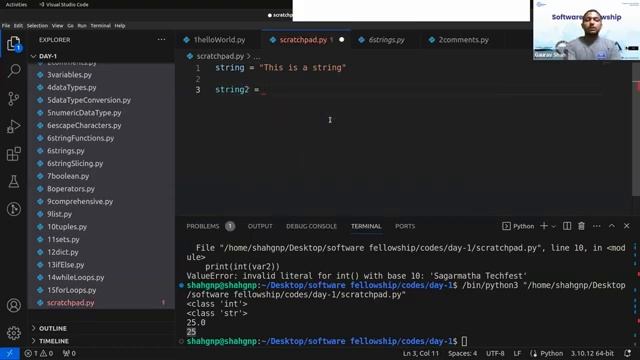This screenshot has width=640, height=360.
Task: Switch to the DEBUG CONSOLE tab
Action: [x=311, y=226]
